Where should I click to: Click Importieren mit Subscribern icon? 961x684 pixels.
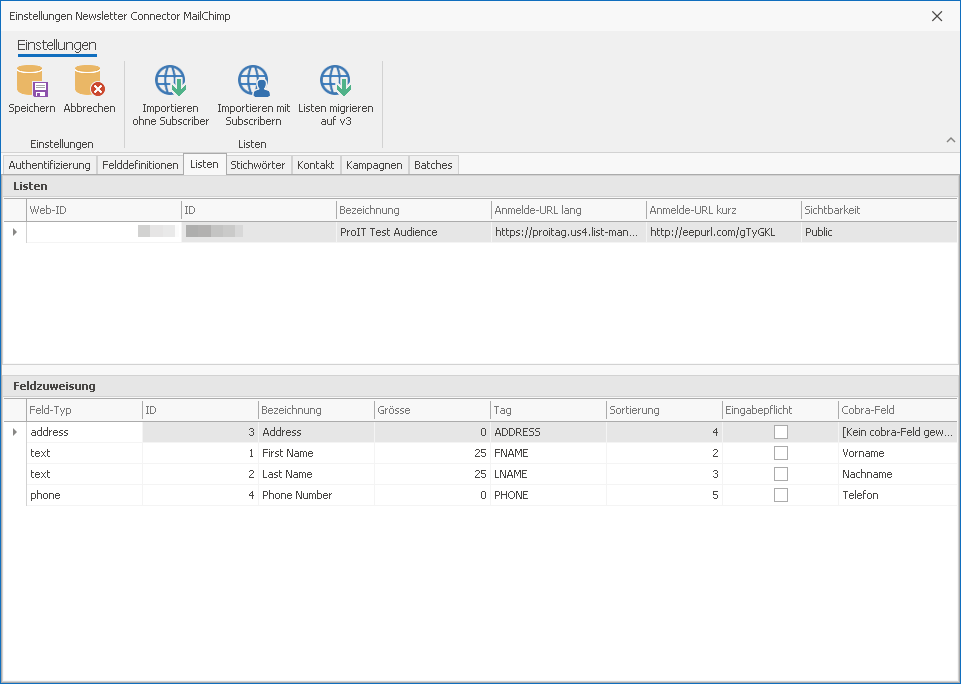point(253,82)
